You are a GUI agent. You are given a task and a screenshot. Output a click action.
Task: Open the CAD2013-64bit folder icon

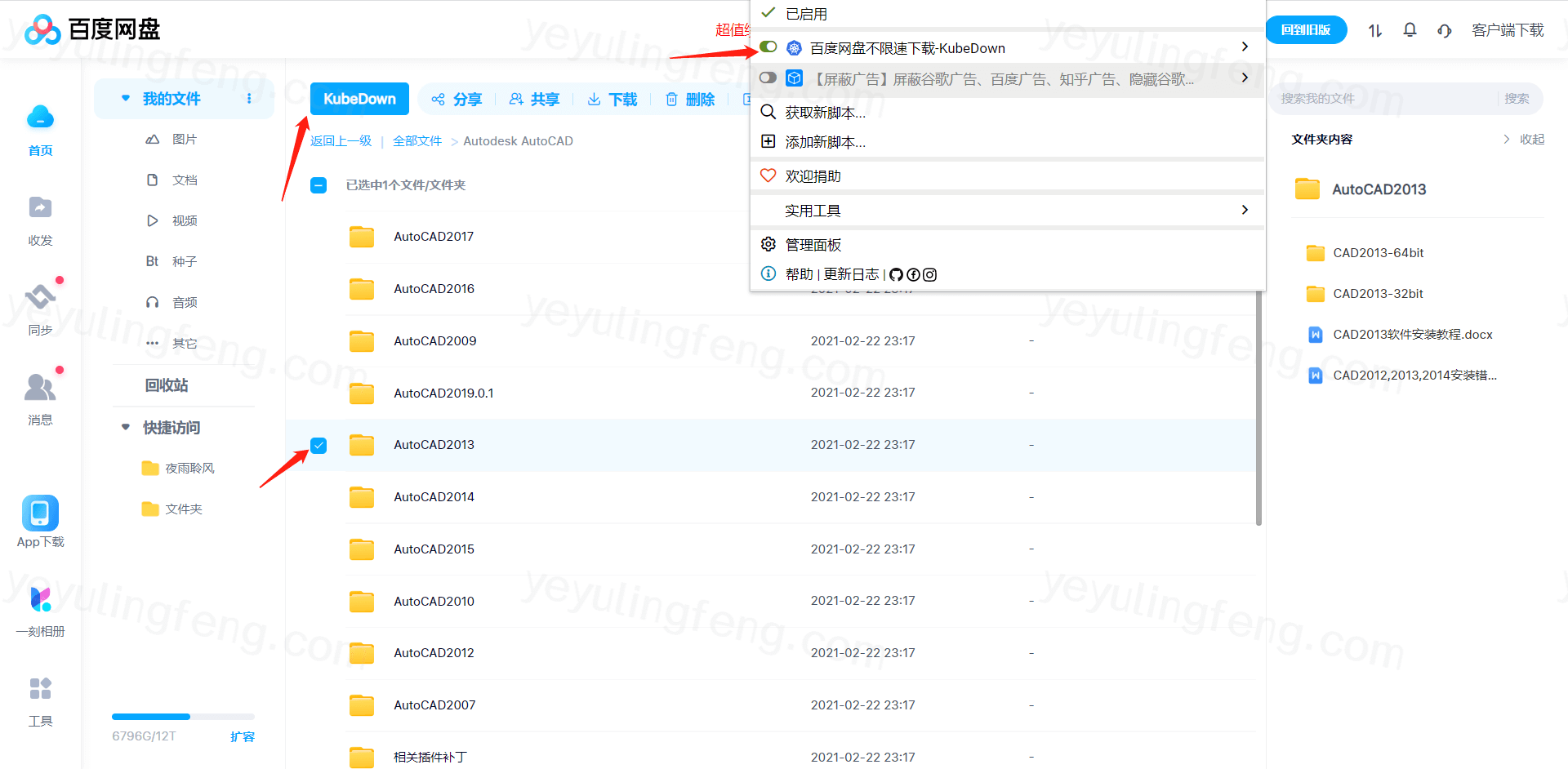(1315, 253)
